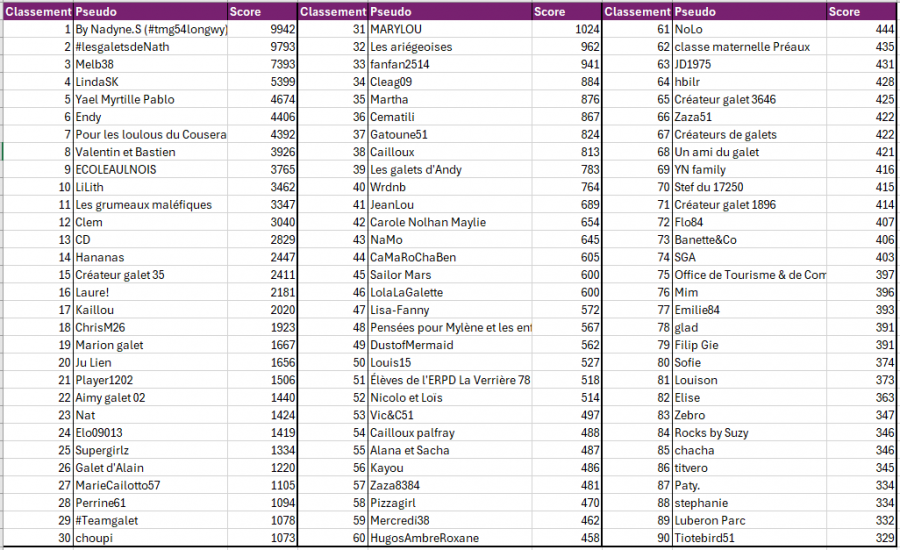
Task: Click the cell 'ChrisM26'
Action: (150, 327)
